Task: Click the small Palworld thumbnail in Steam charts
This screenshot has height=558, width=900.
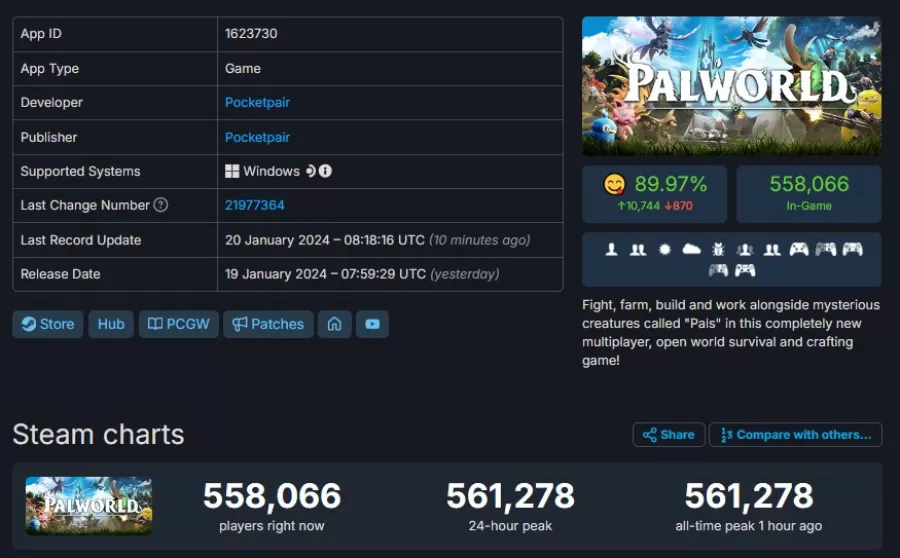Action: 89,506
